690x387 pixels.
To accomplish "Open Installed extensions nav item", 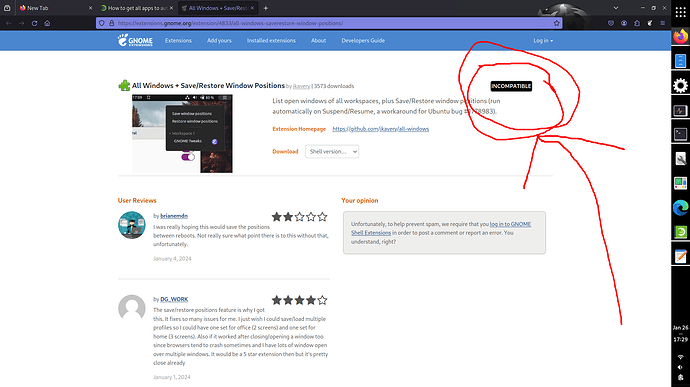I will click(271, 41).
